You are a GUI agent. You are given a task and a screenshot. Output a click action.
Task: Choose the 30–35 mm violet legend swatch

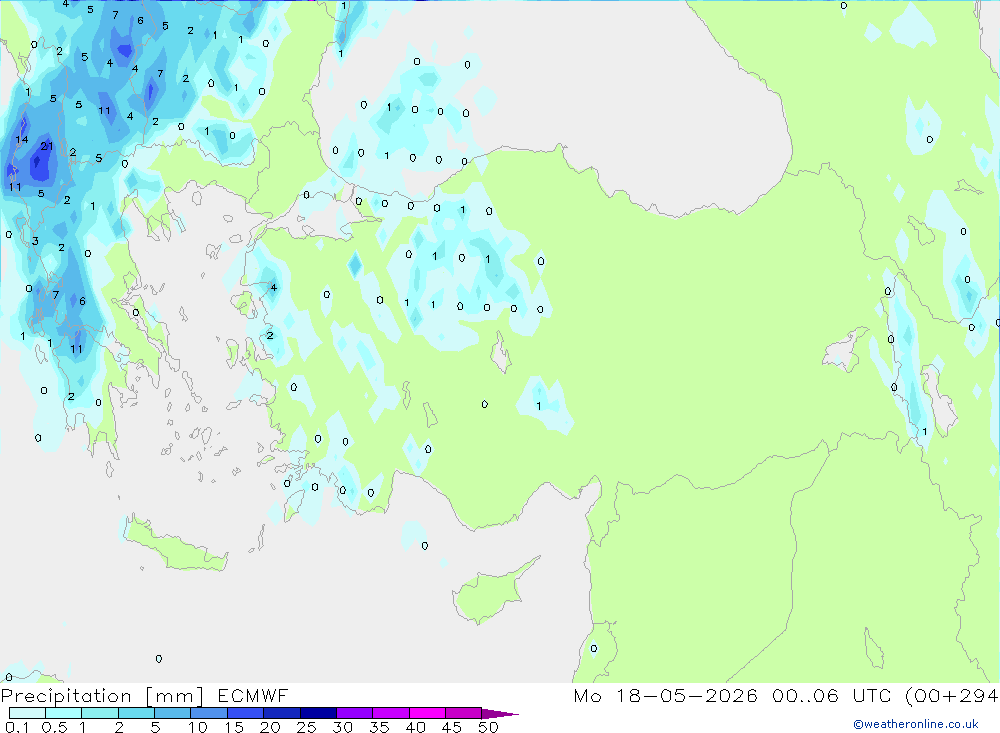coord(354,713)
